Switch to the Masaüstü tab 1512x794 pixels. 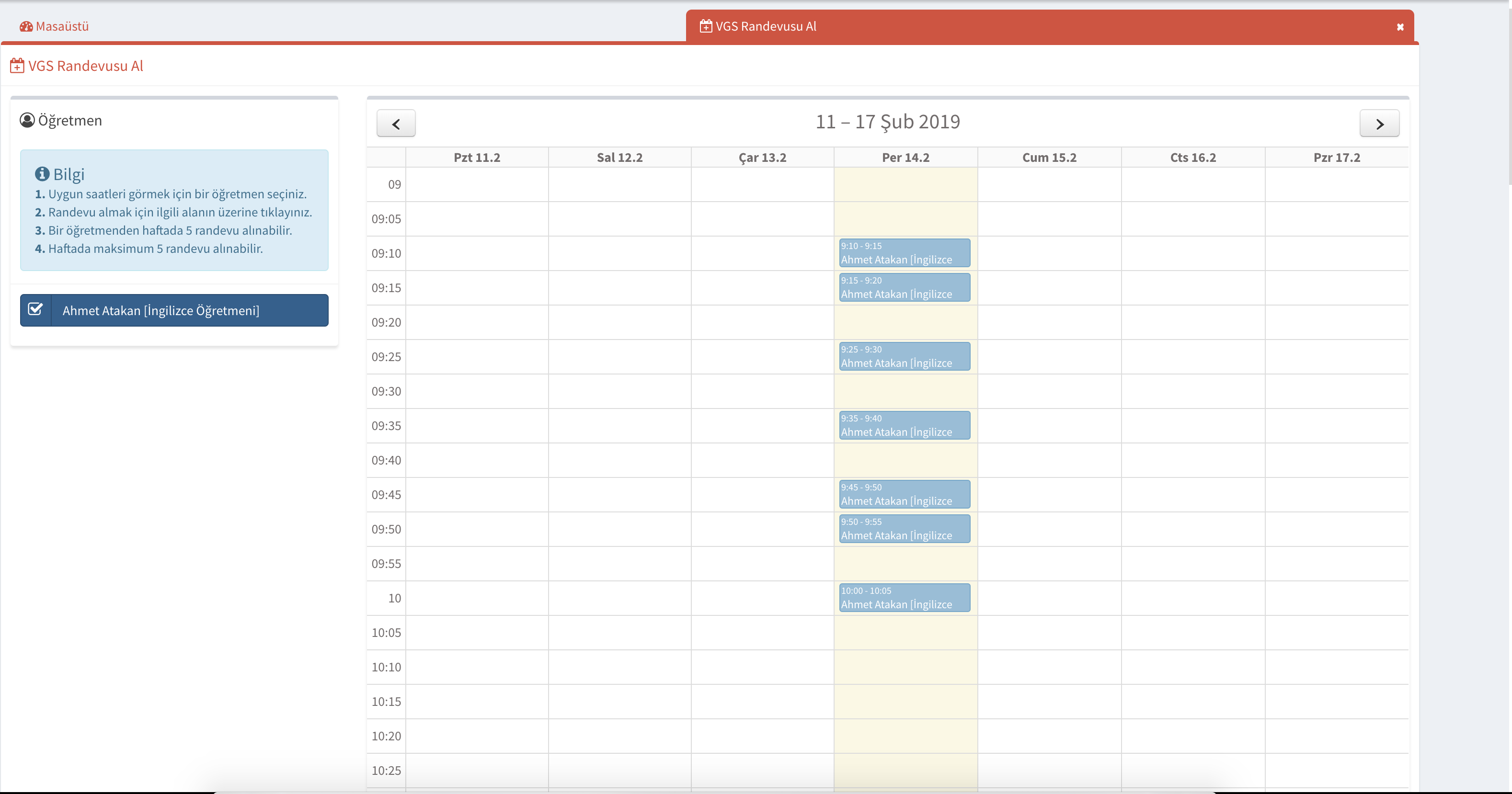[54, 26]
